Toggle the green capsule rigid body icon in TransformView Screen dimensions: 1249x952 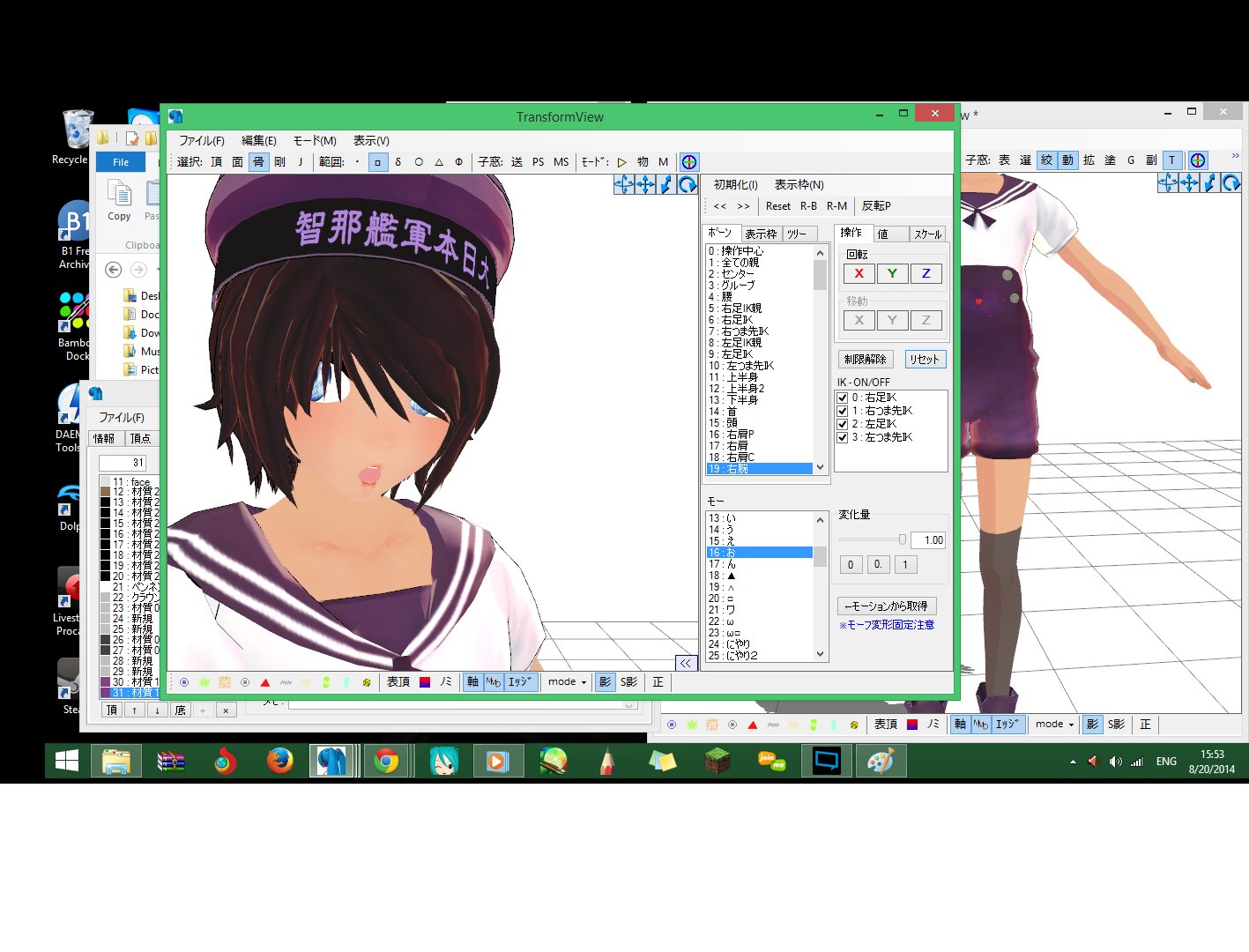(x=326, y=682)
